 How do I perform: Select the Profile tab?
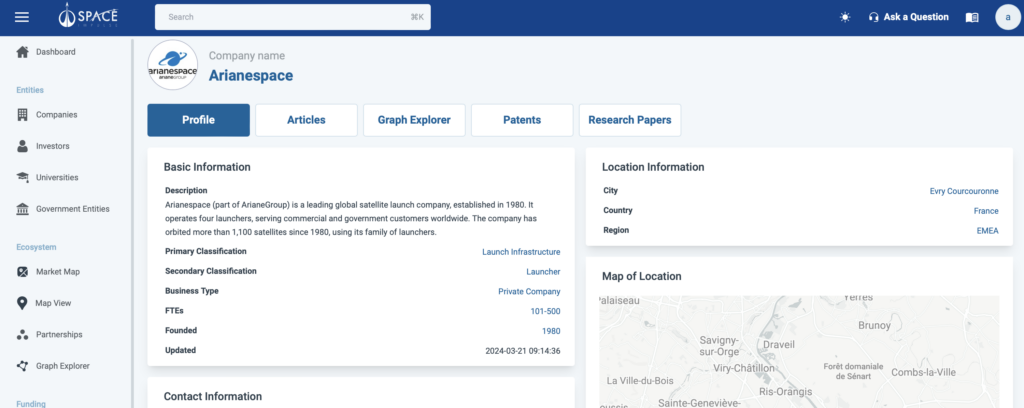(199, 120)
